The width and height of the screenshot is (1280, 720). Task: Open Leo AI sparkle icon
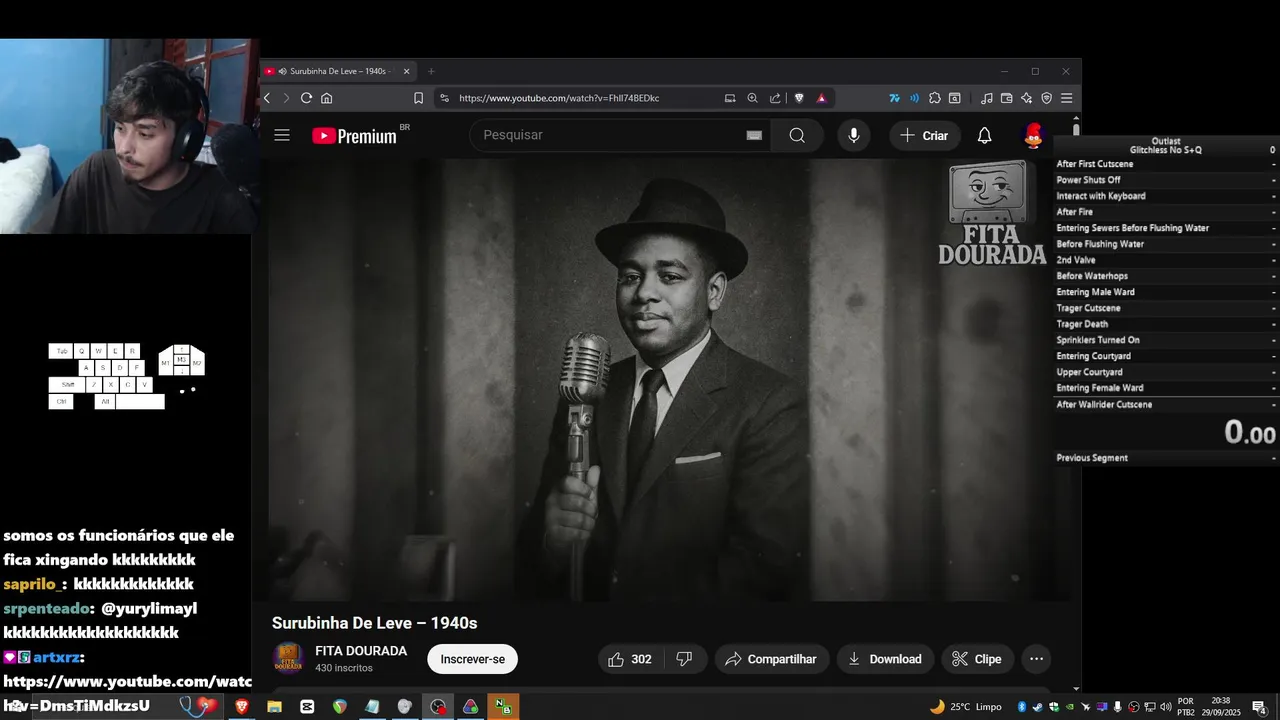[1026, 98]
